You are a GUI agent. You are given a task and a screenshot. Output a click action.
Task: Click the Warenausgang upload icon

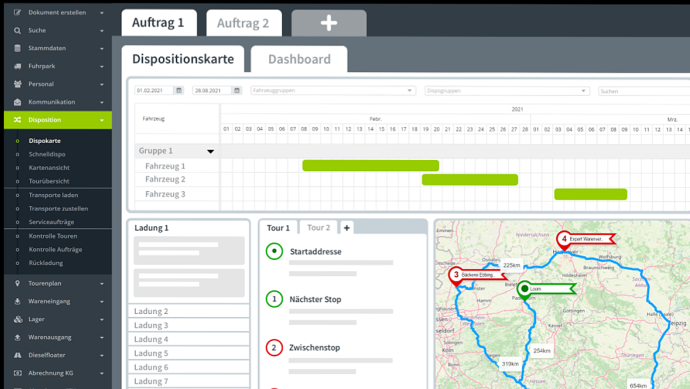(x=17, y=338)
